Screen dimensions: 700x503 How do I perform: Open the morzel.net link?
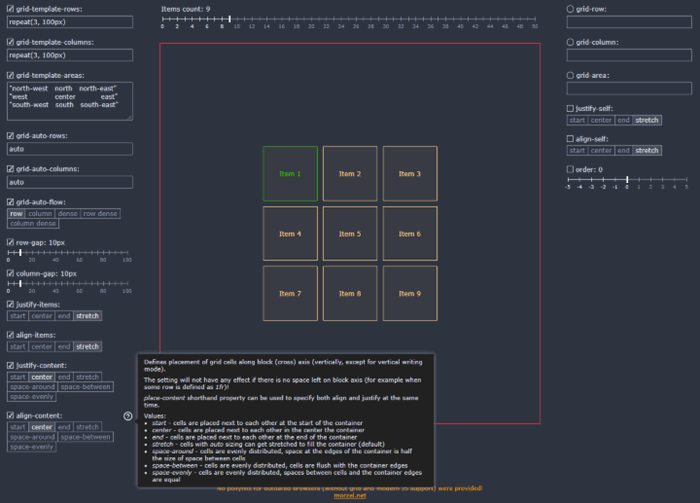coord(350,495)
